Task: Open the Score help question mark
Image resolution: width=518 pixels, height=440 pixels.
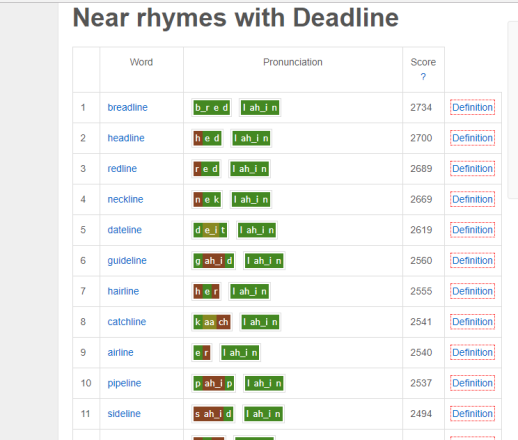Action: pyautogui.click(x=423, y=77)
